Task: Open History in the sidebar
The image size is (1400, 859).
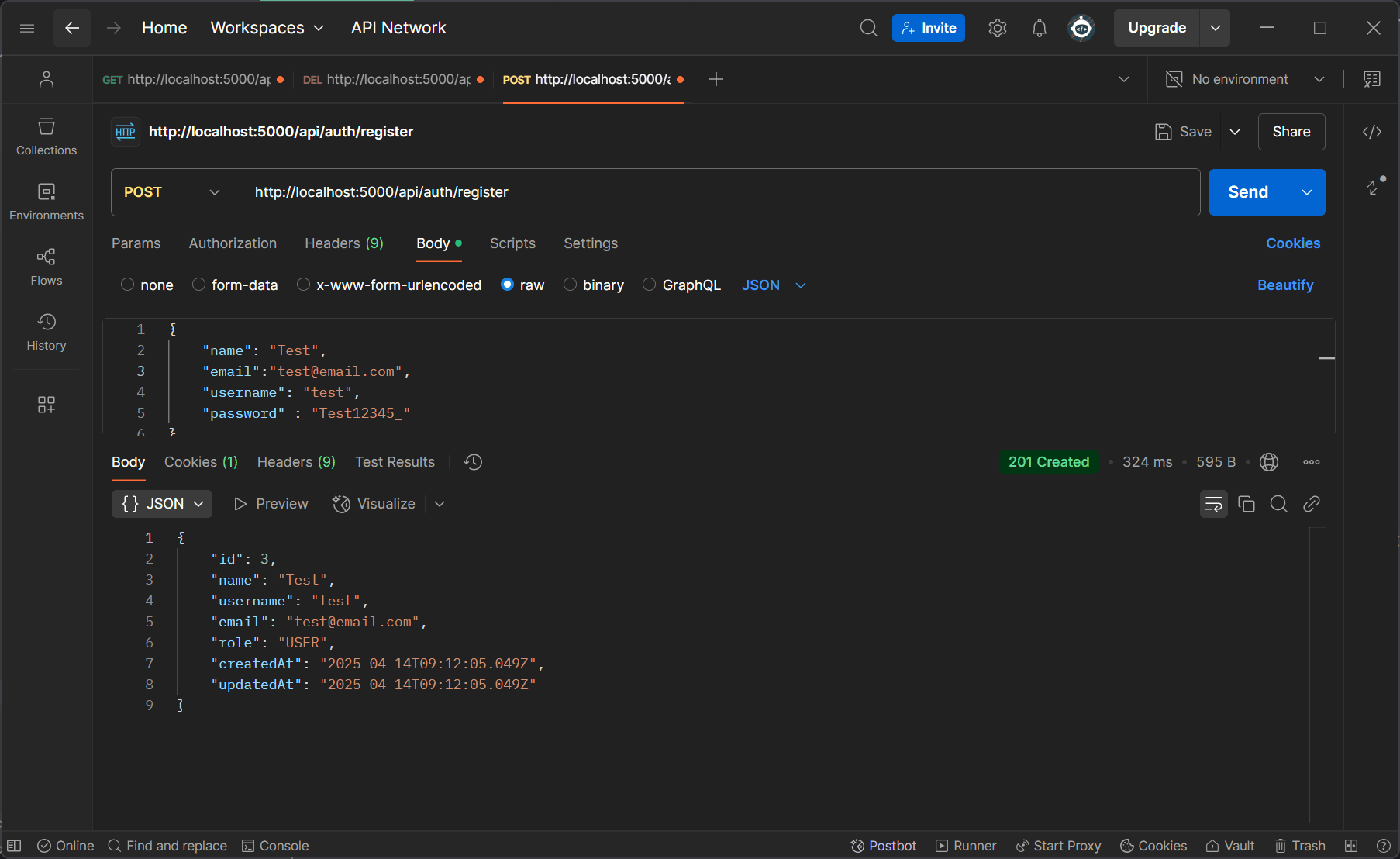Action: click(x=47, y=332)
